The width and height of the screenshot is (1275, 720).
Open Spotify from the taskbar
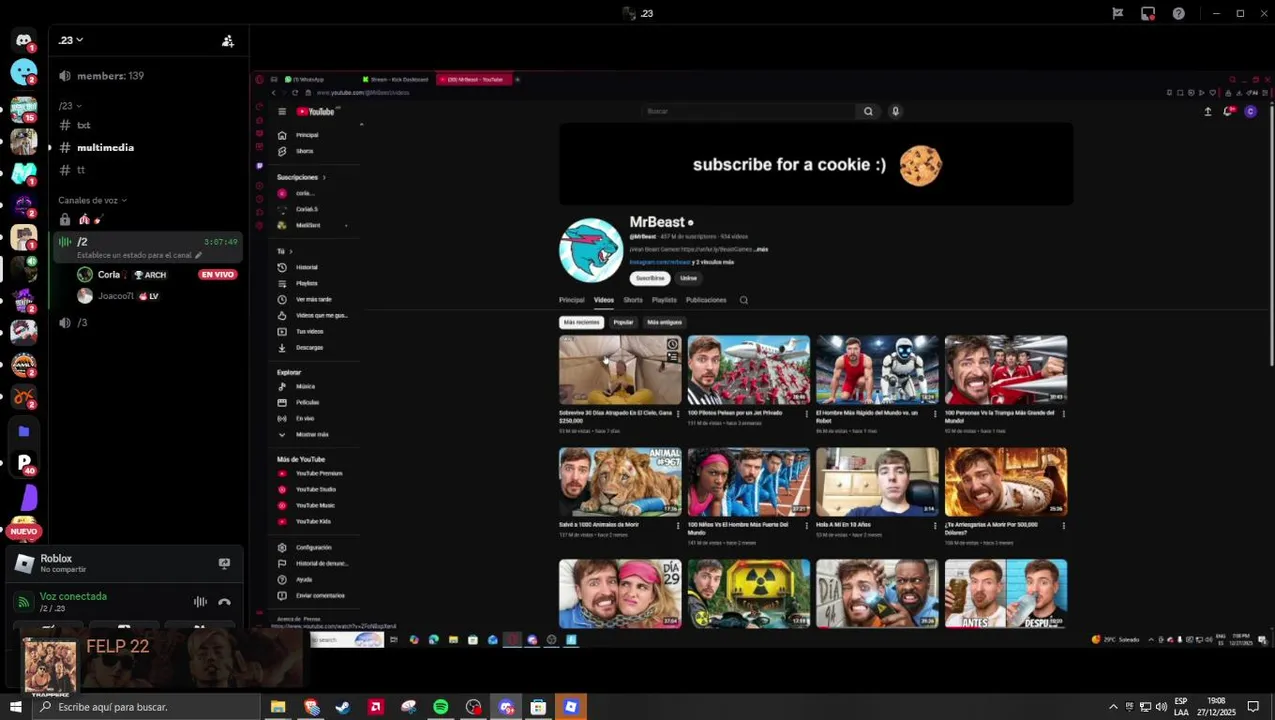point(441,707)
